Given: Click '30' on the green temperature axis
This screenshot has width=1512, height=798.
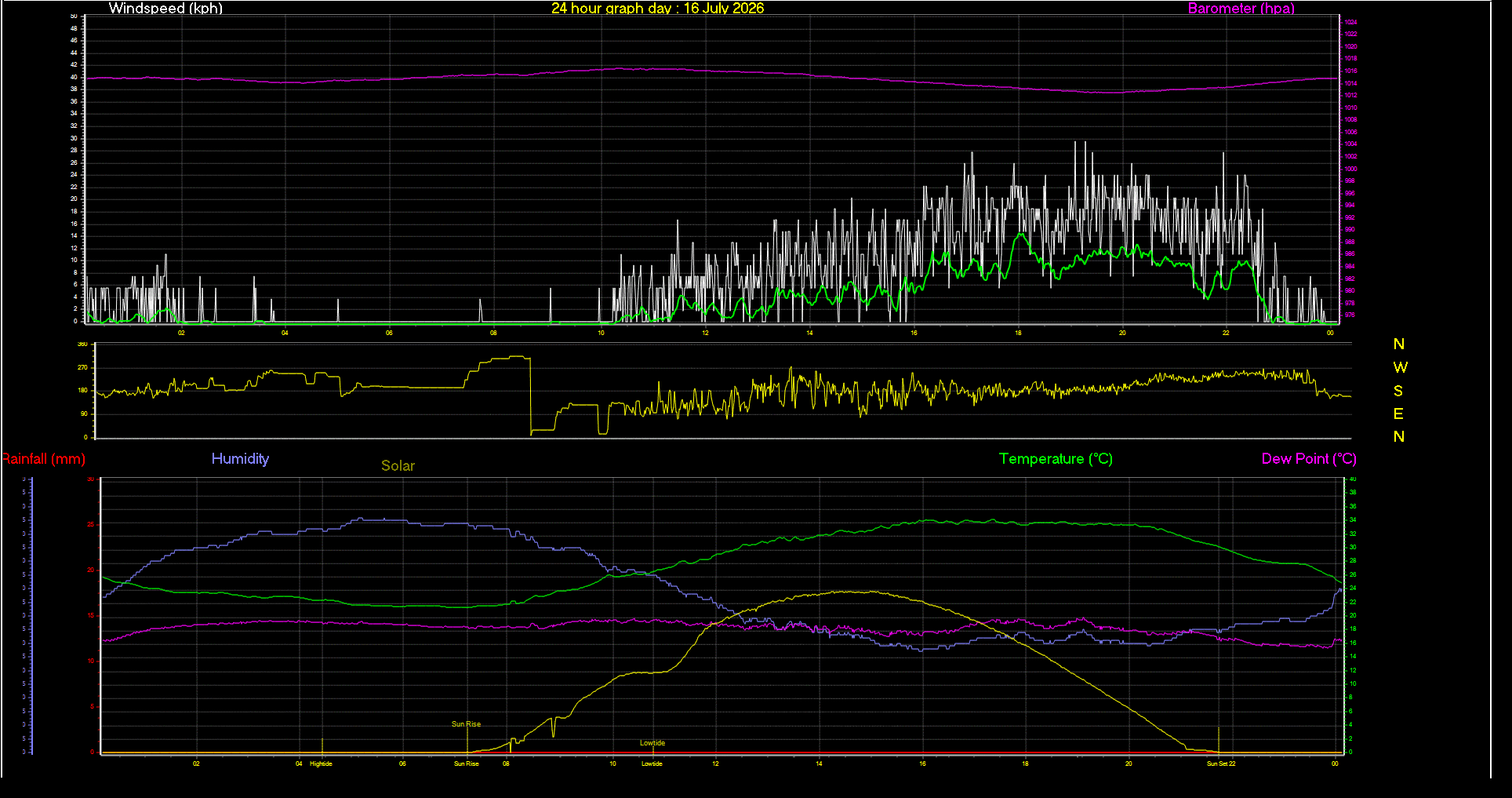Looking at the screenshot, I should (1352, 548).
